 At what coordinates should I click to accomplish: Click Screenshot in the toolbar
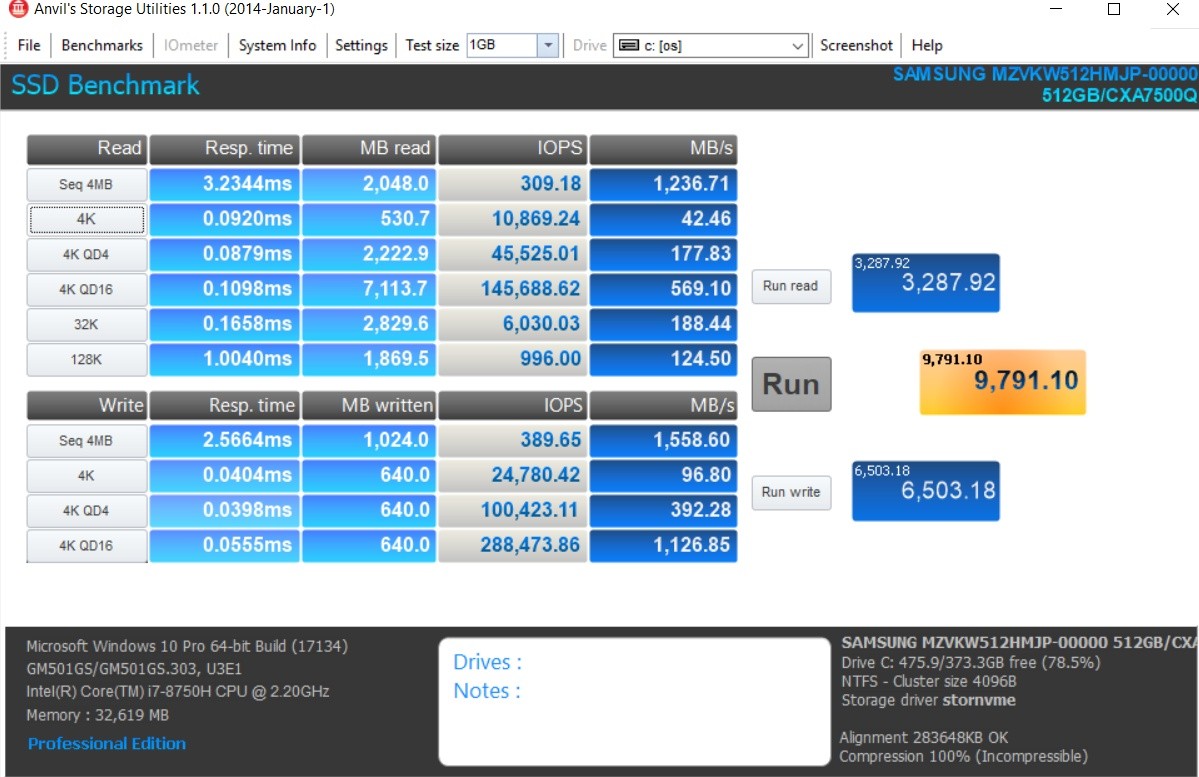click(x=856, y=45)
